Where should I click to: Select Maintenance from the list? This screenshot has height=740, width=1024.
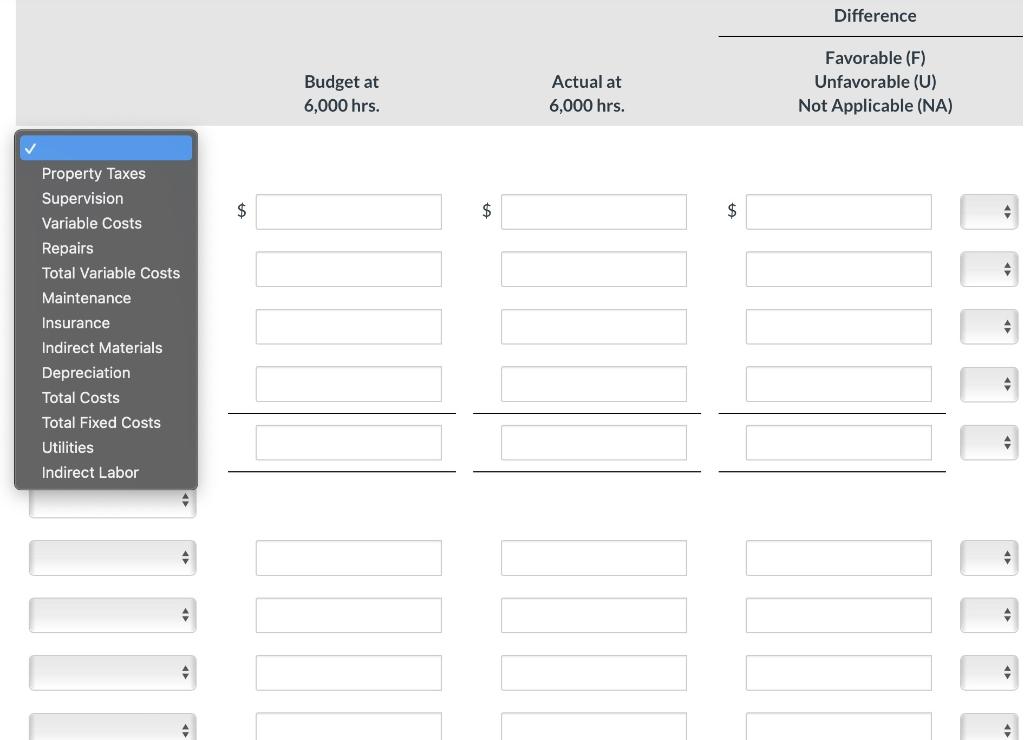pyautogui.click(x=106, y=298)
